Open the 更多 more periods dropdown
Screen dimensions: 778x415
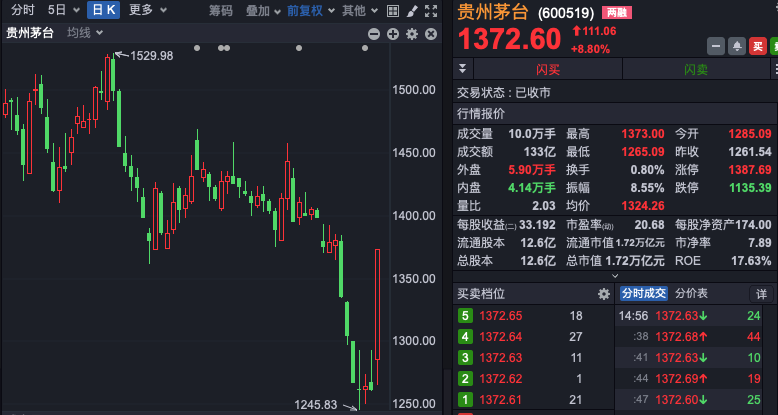pyautogui.click(x=148, y=10)
